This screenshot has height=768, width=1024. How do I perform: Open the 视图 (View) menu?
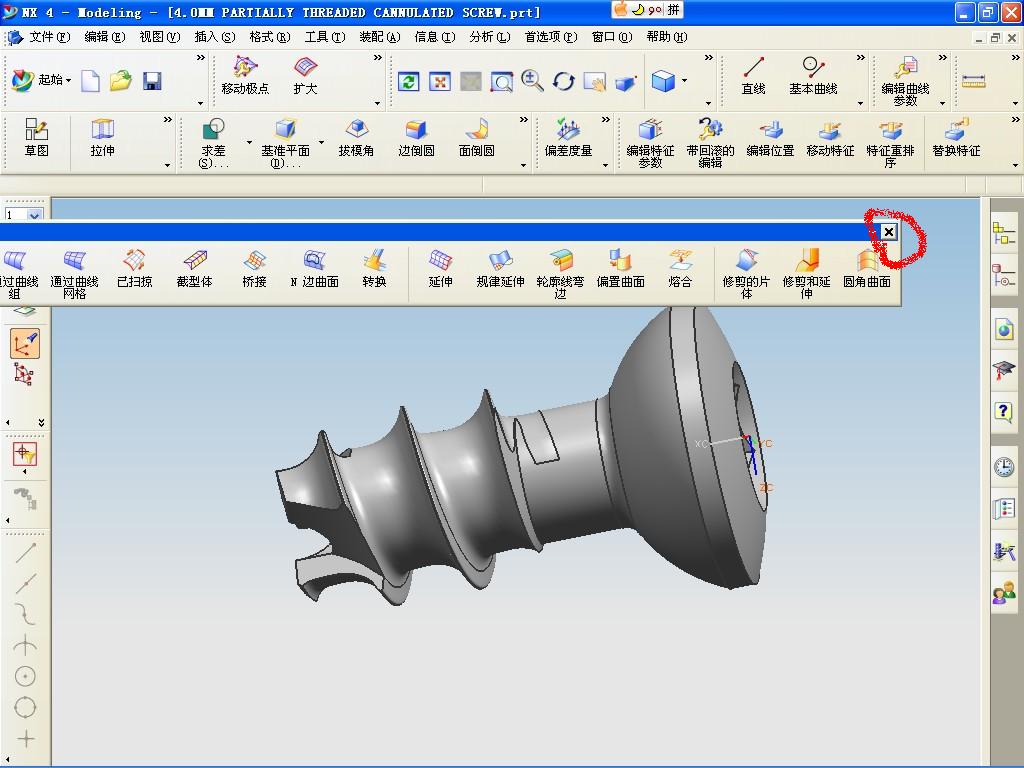[x=159, y=37]
